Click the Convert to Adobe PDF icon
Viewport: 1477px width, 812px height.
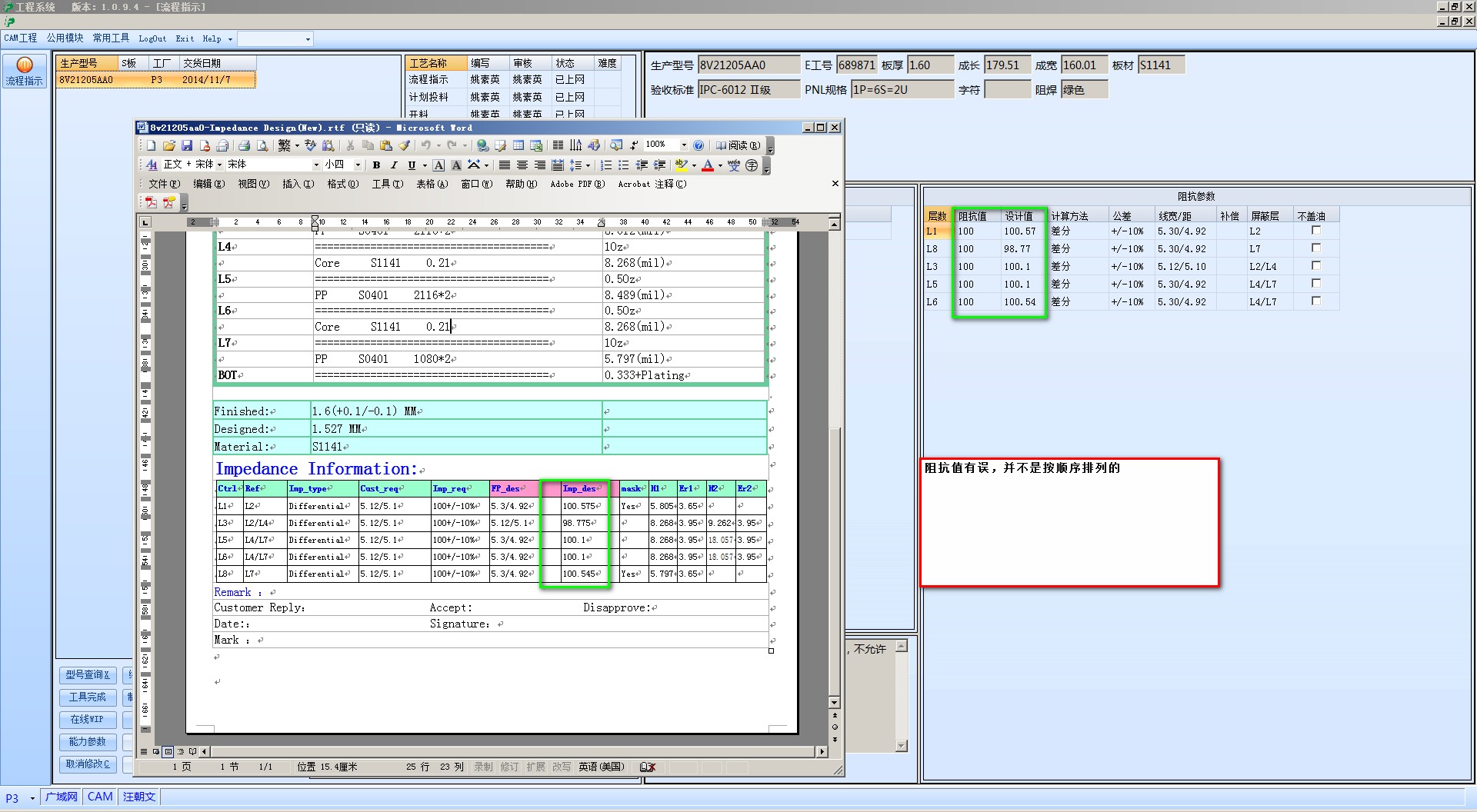click(x=152, y=203)
